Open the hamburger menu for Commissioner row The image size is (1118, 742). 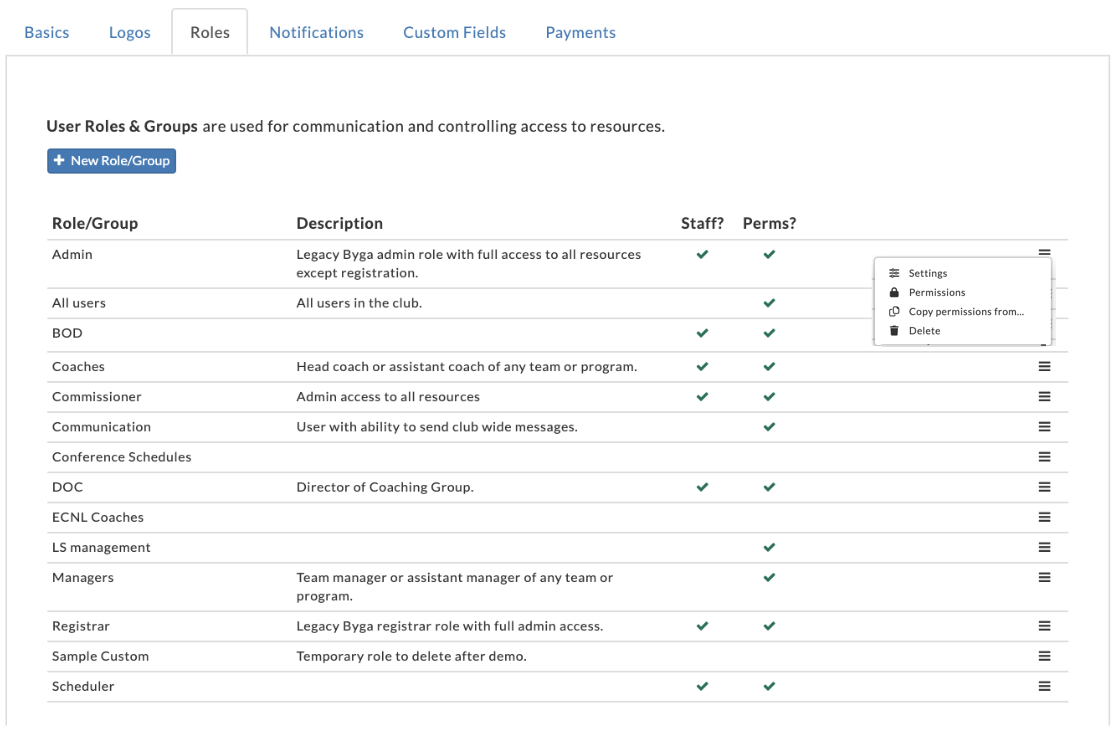[x=1044, y=396]
